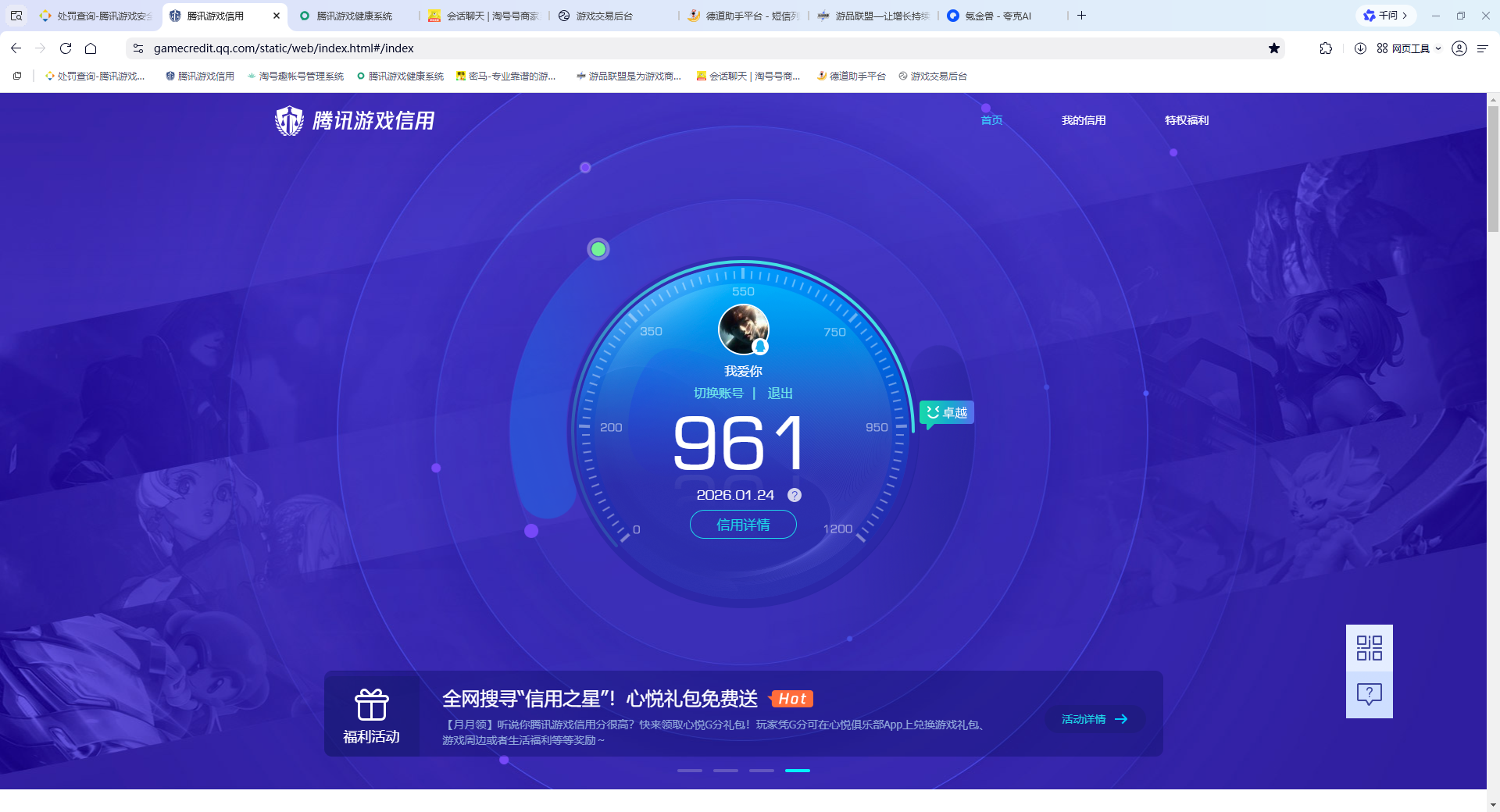The width and height of the screenshot is (1500, 812).
Task: Open 活动详情 for the credit star event
Action: (1093, 718)
